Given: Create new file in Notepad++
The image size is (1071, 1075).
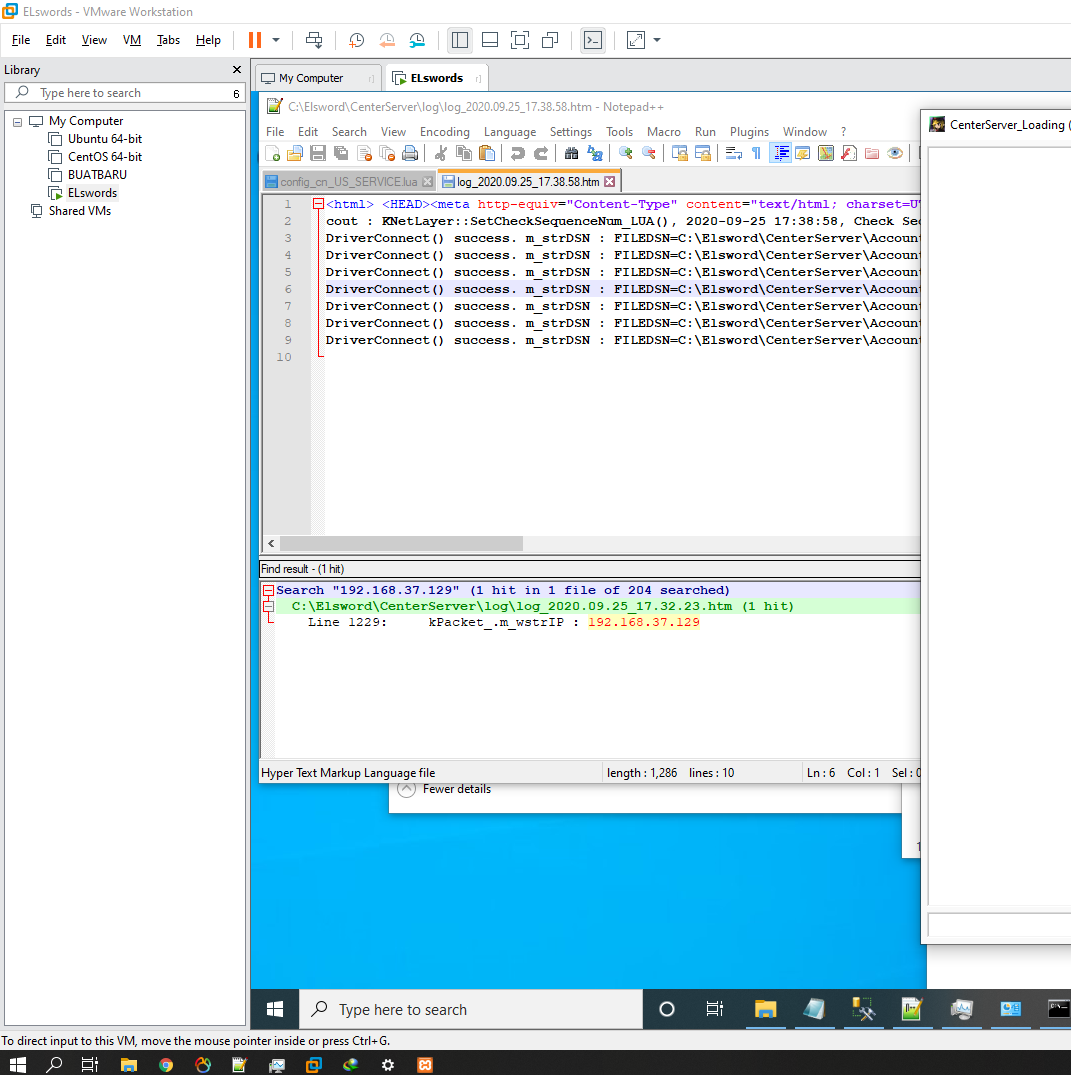Looking at the screenshot, I should coord(272,154).
